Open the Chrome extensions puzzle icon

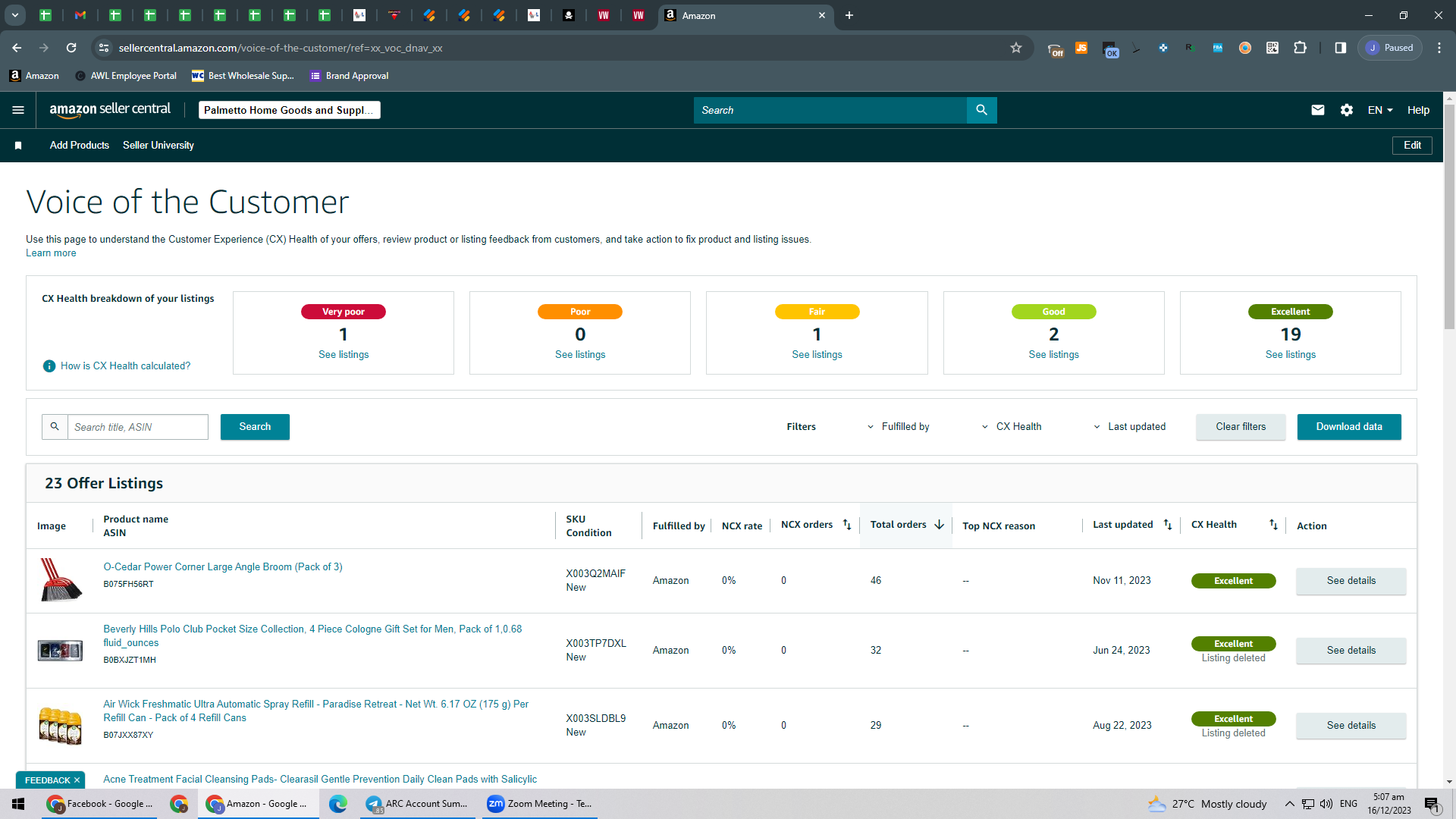tap(1300, 48)
